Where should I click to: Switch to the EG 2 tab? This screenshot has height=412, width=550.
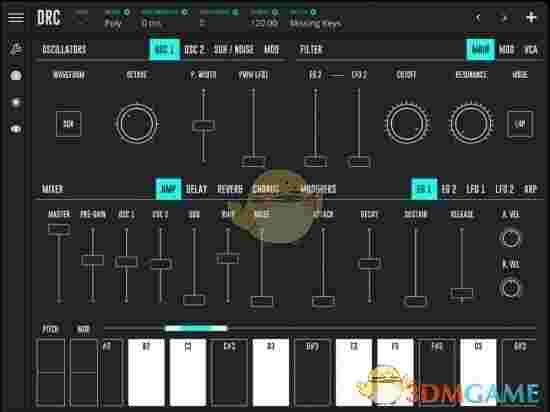(x=449, y=189)
